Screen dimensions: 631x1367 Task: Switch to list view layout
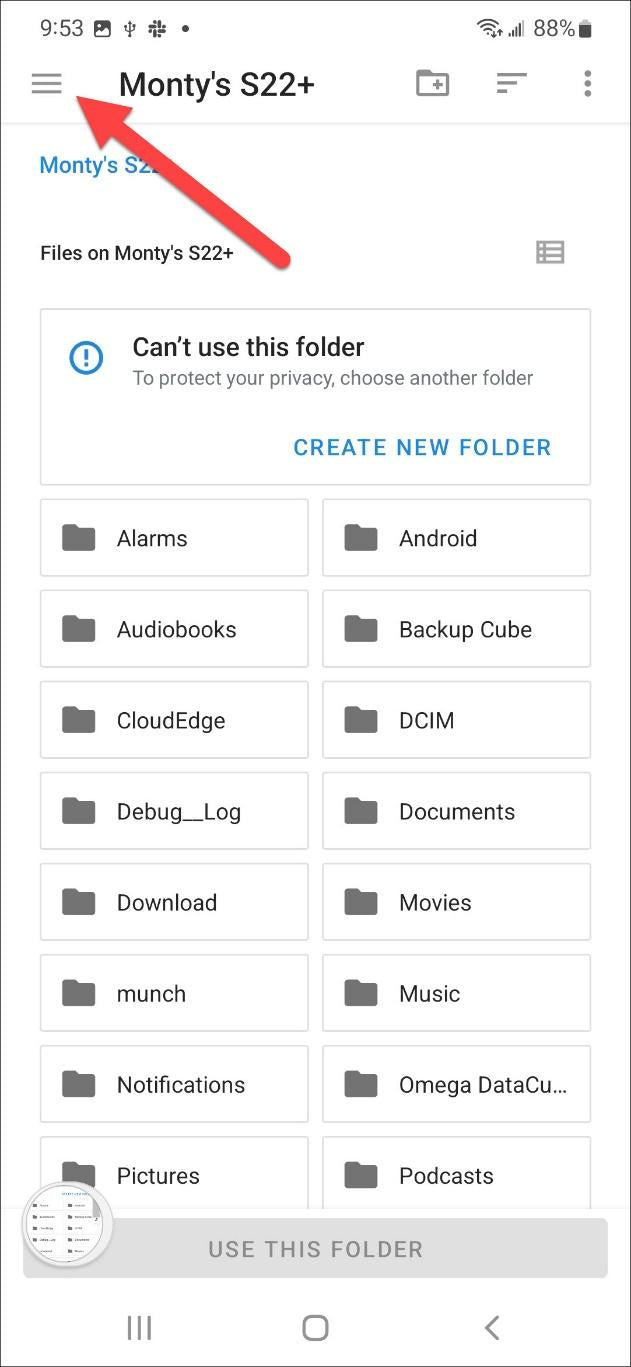550,252
